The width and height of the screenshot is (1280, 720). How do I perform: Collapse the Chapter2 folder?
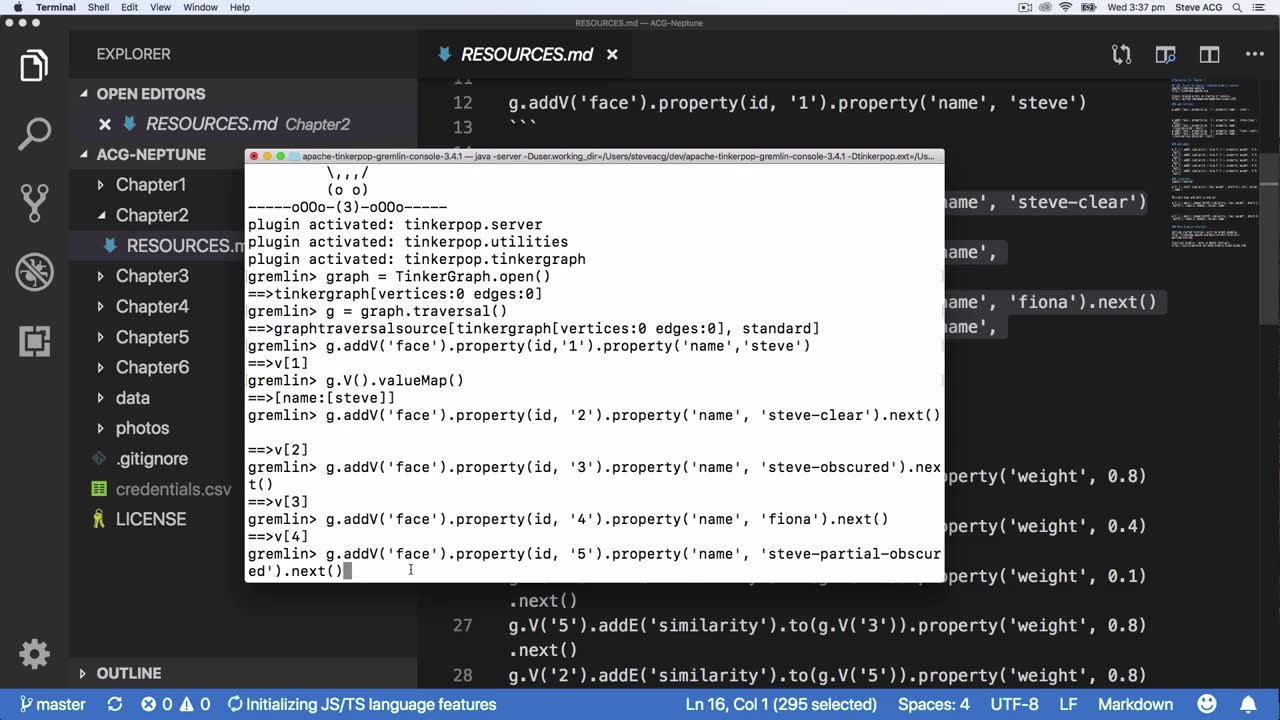[x=100, y=215]
